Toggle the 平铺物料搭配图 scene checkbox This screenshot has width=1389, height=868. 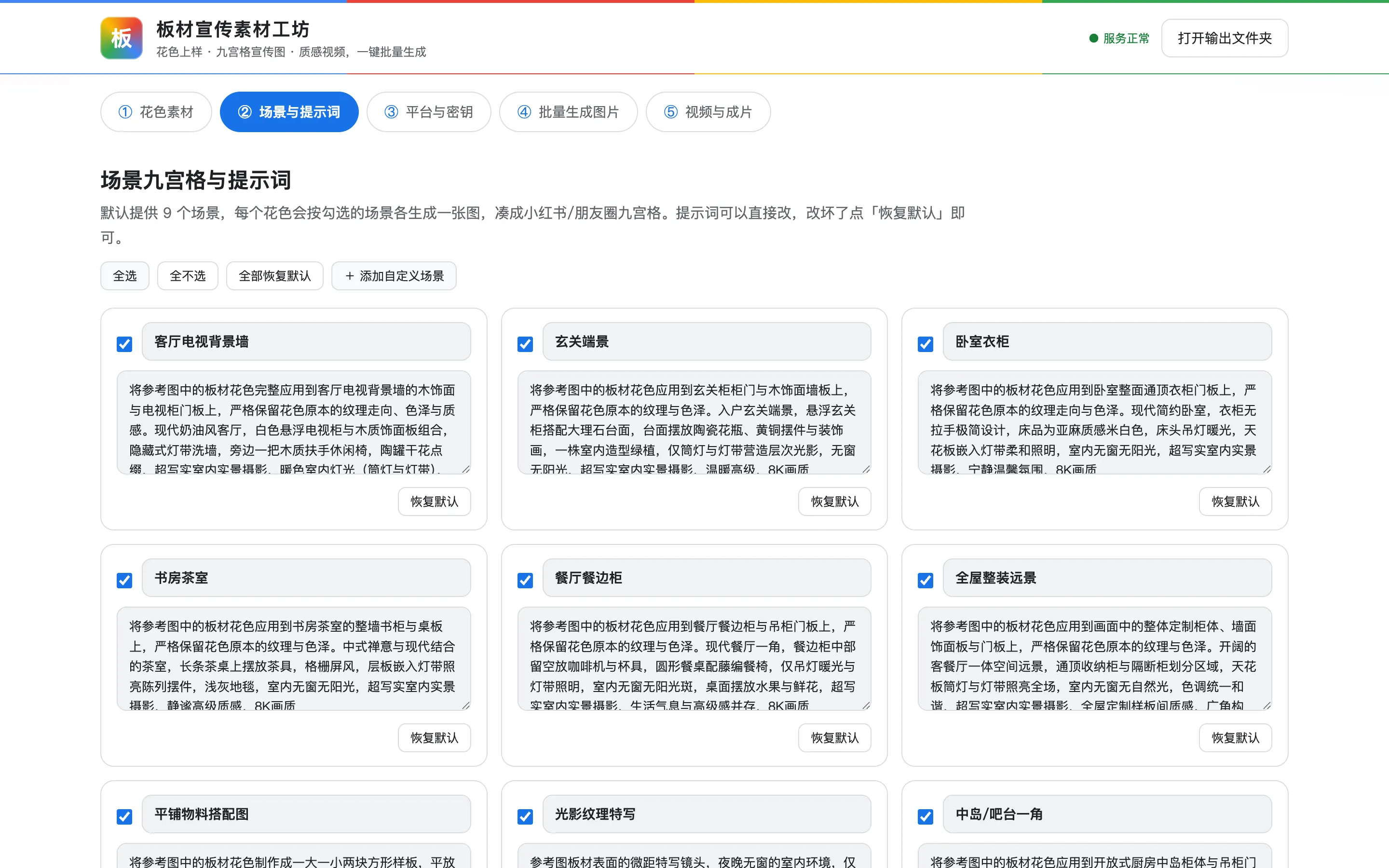pos(124,816)
